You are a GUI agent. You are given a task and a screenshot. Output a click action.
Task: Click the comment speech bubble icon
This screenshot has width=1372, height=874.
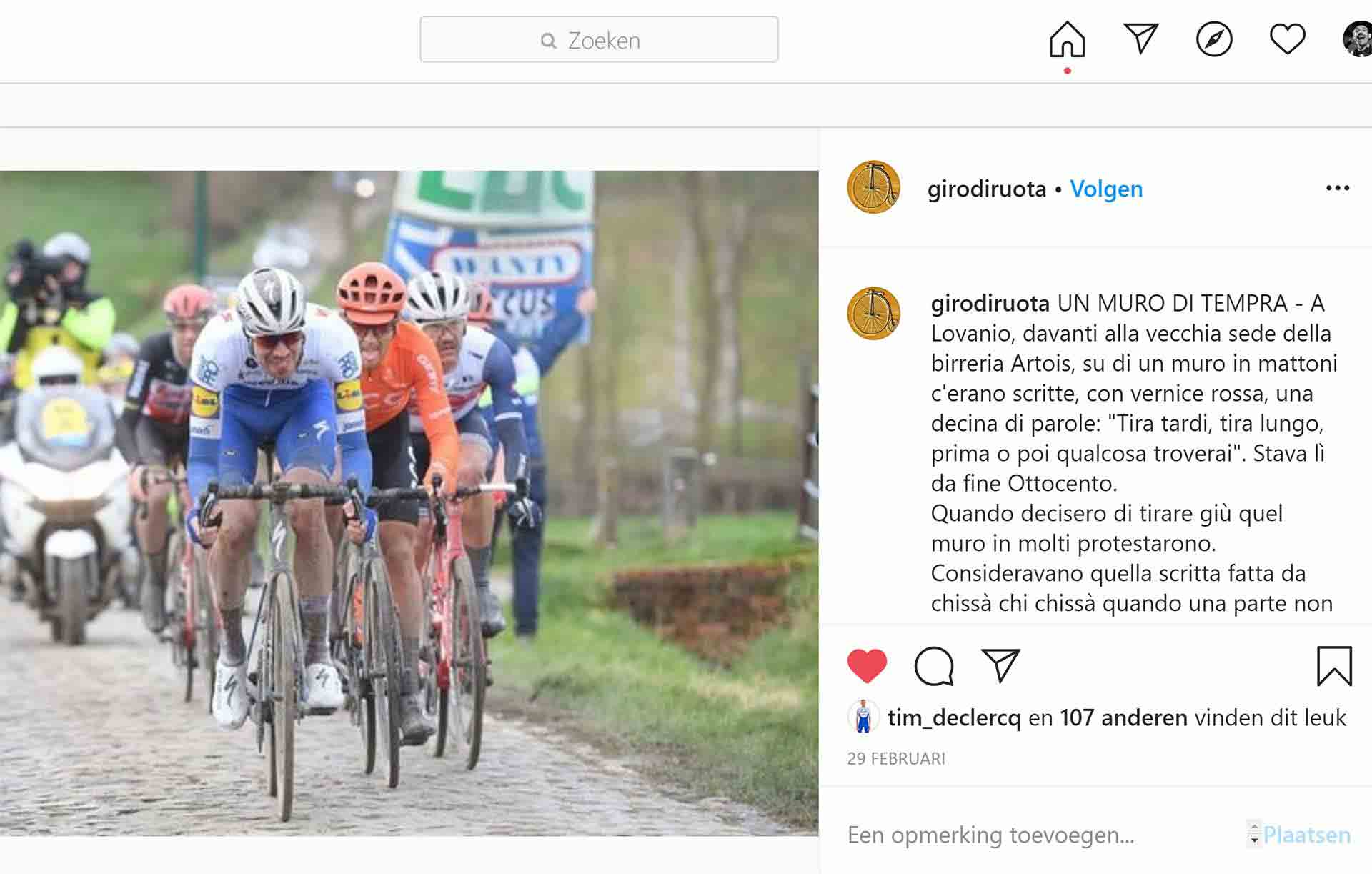pos(934,666)
